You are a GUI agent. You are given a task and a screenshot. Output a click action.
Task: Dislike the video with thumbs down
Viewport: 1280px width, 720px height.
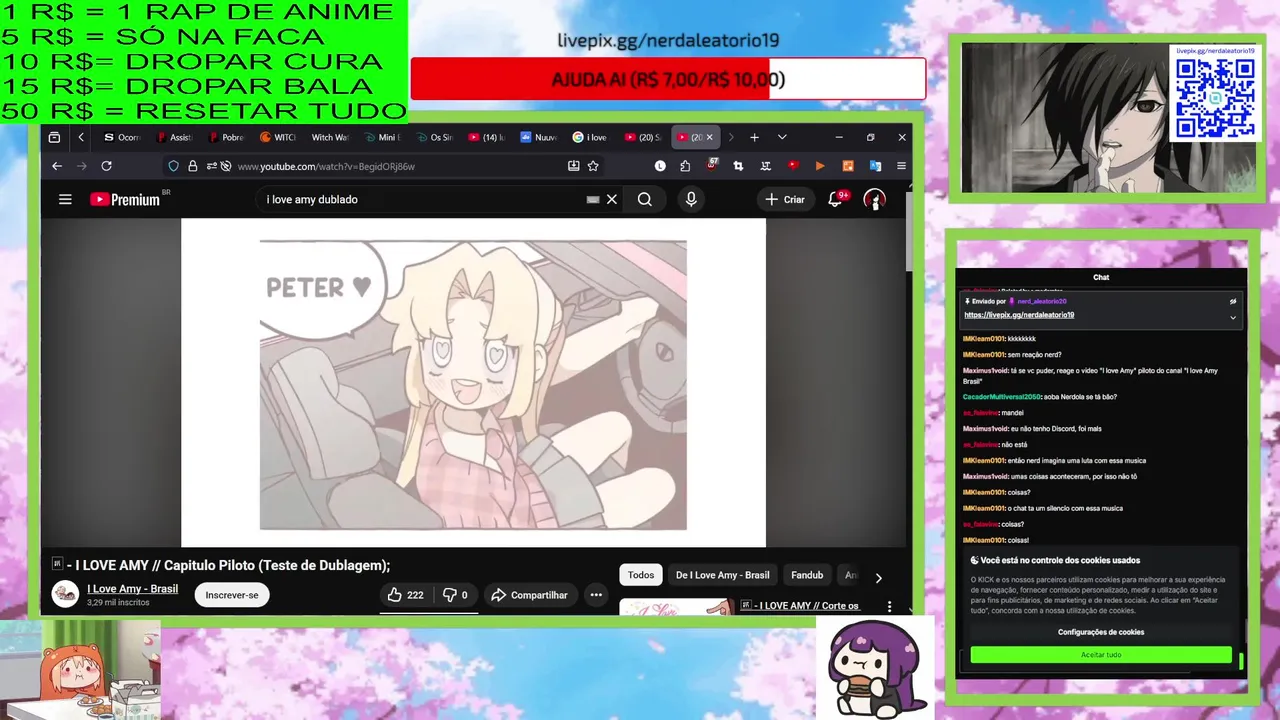point(456,595)
